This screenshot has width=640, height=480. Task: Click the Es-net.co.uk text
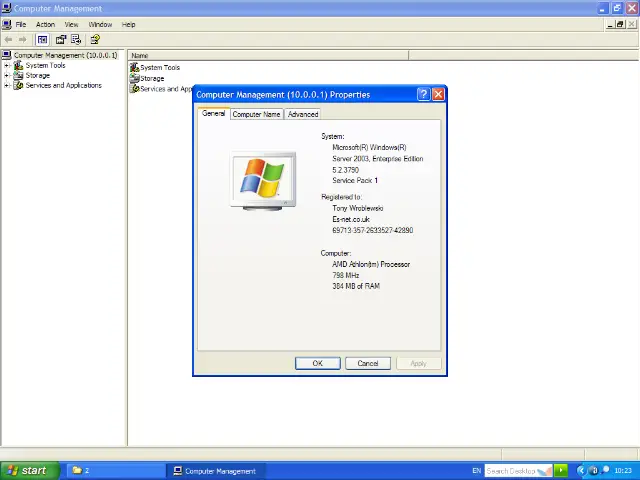click(x=351, y=219)
